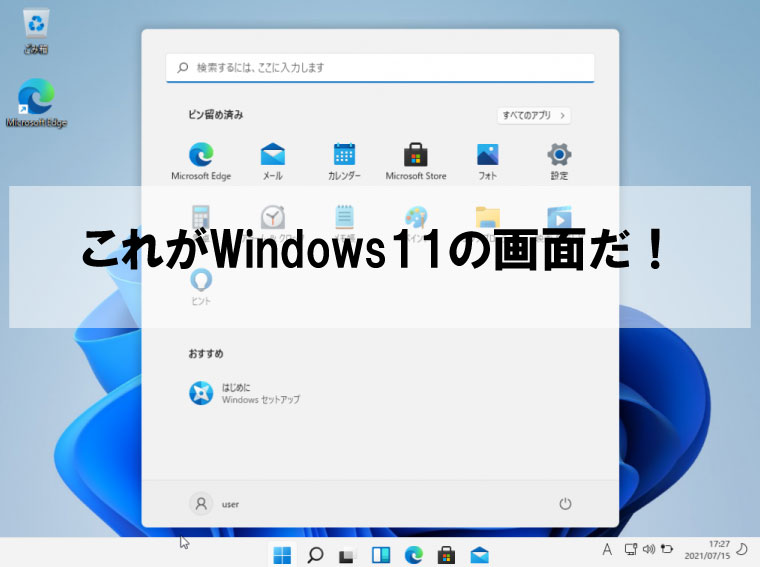Click the ピン留め済み heading text
This screenshot has width=760, height=567.
pos(216,115)
